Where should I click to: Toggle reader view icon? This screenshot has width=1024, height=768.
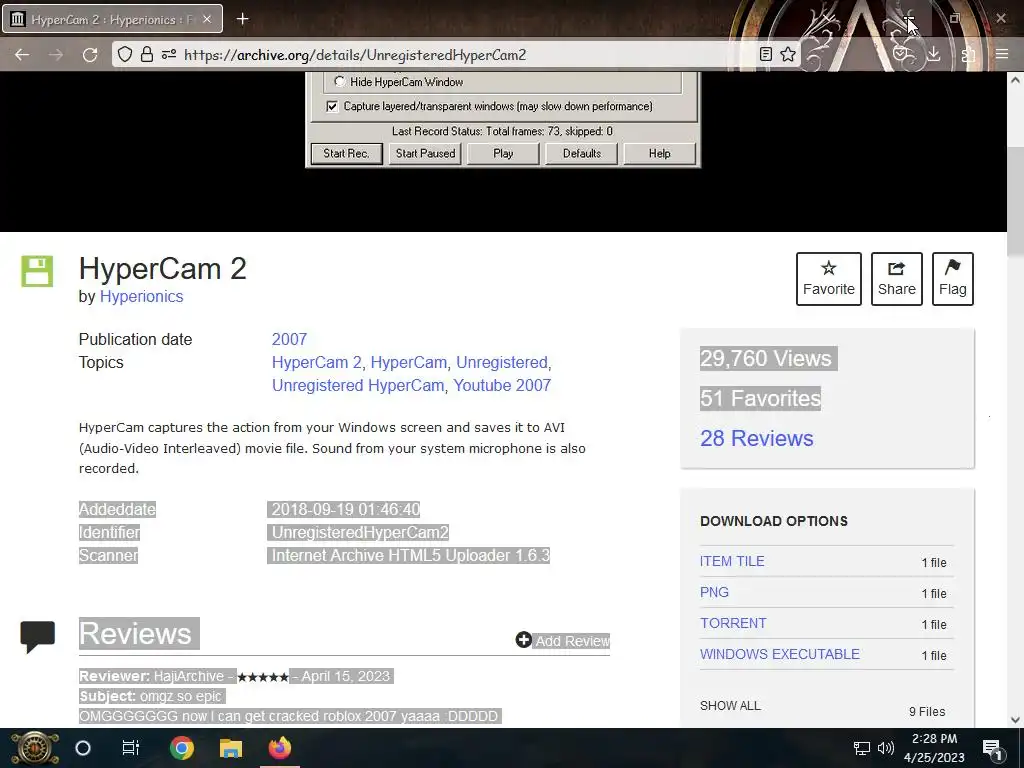click(x=766, y=55)
